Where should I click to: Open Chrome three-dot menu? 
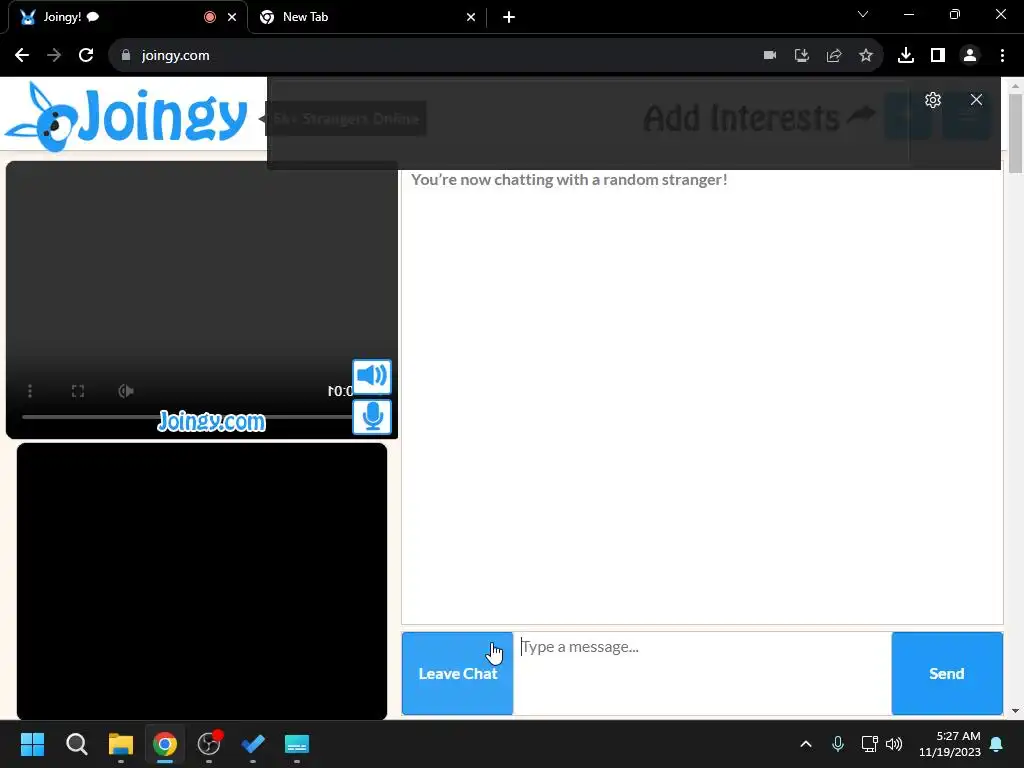(1002, 56)
